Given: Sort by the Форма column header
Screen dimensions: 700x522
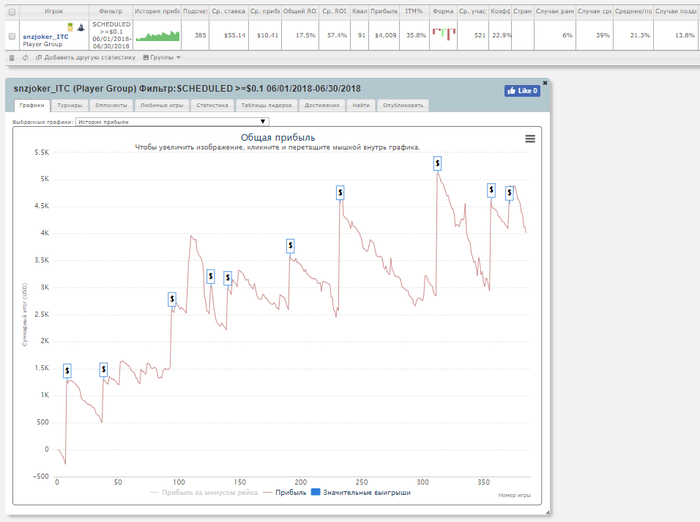Looking at the screenshot, I should coord(443,11).
